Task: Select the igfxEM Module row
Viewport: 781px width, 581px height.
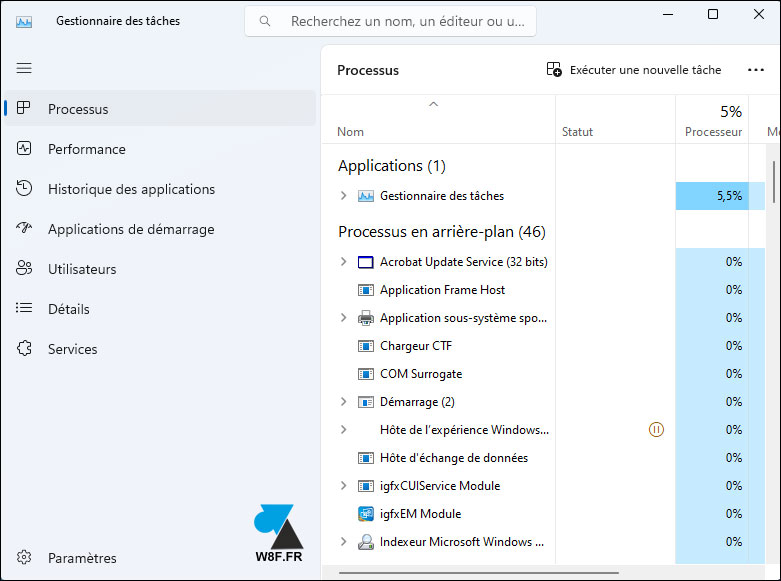Action: 543,513
